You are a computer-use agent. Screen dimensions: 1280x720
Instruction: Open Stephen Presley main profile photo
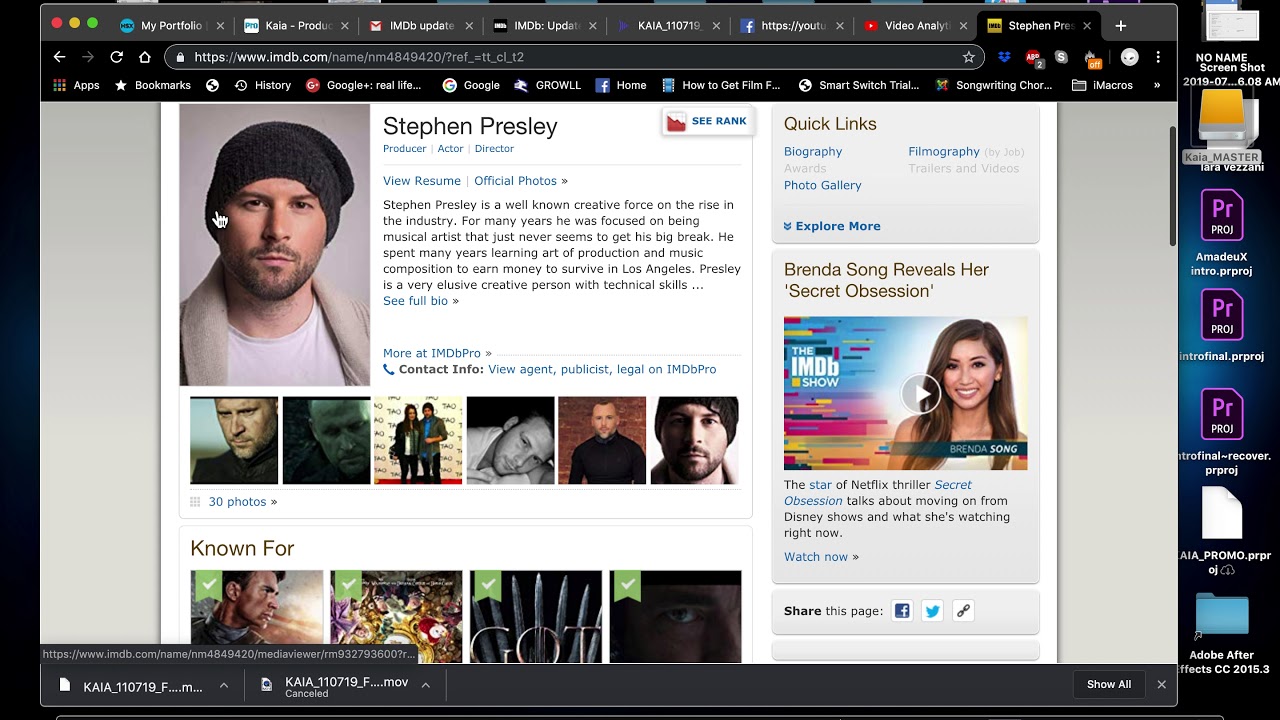pos(274,245)
